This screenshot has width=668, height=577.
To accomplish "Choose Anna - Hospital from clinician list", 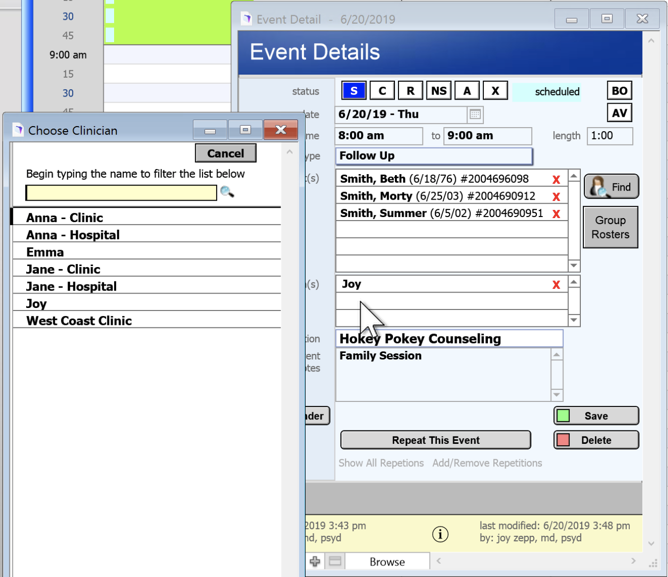I will (73, 235).
